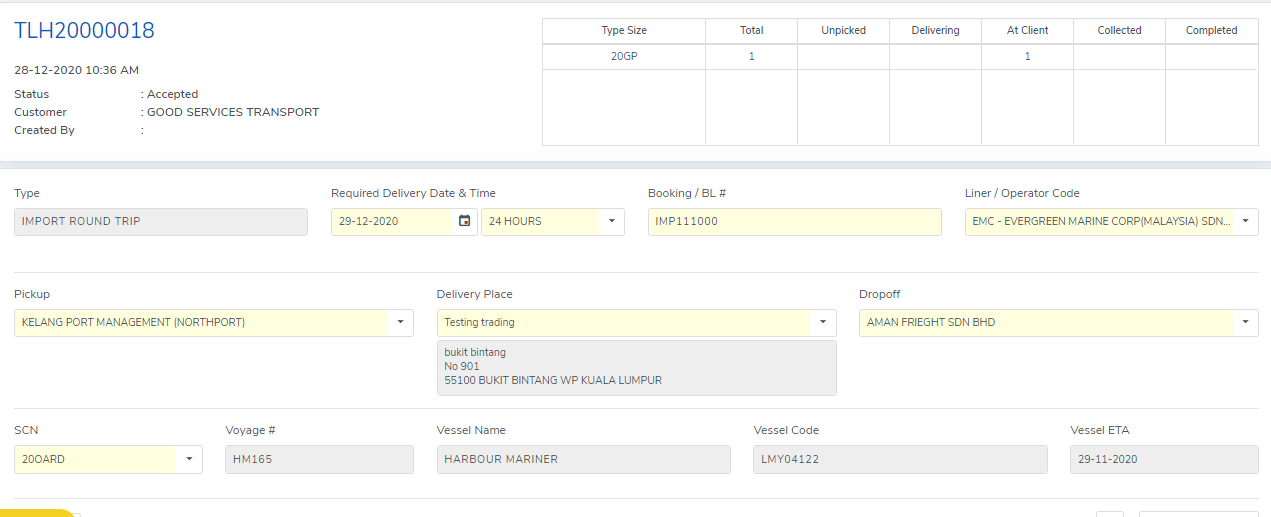Click the bukit bintang delivery address box
Screen dimensions: 1271x517
(636, 367)
